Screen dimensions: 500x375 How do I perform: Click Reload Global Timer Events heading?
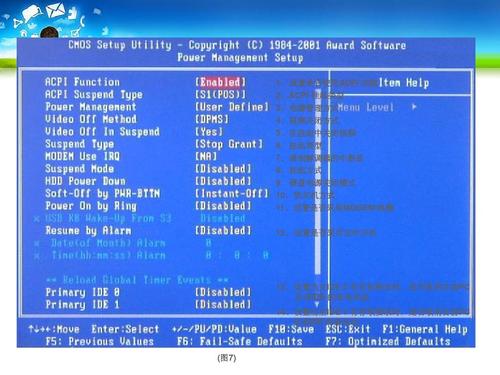(137, 280)
